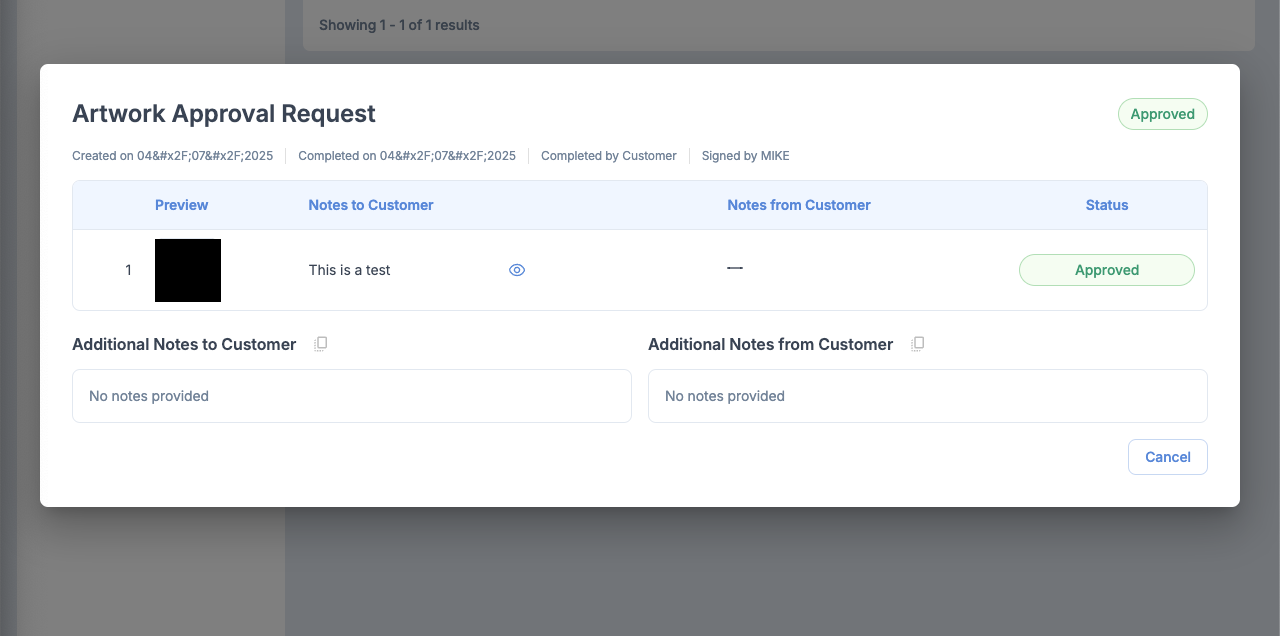Click the 'Created on' date text
This screenshot has width=1280, height=636.
172,156
